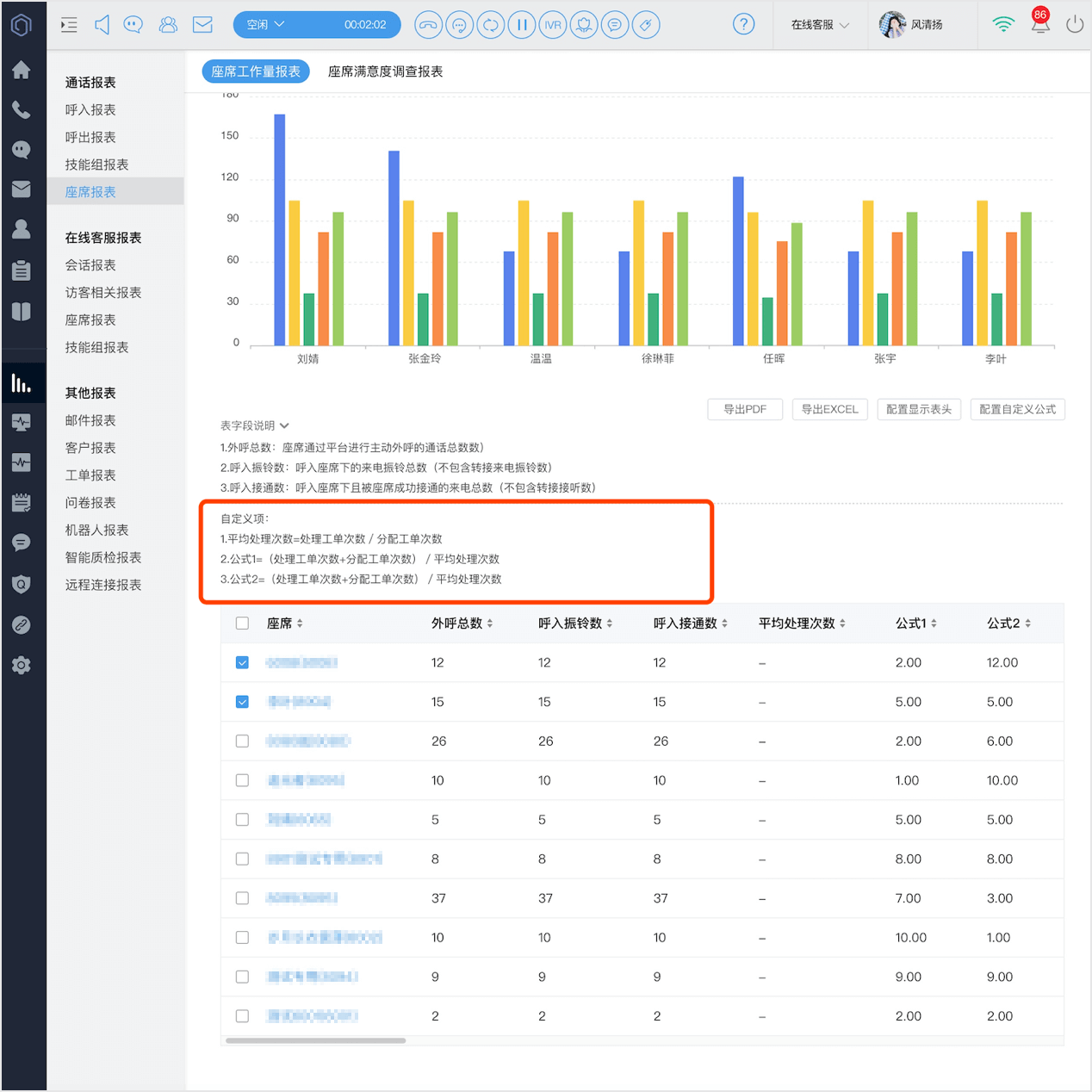Viewport: 1092px width, 1092px height.
Task: Collapse the 表字段说明 section
Action: tap(255, 425)
